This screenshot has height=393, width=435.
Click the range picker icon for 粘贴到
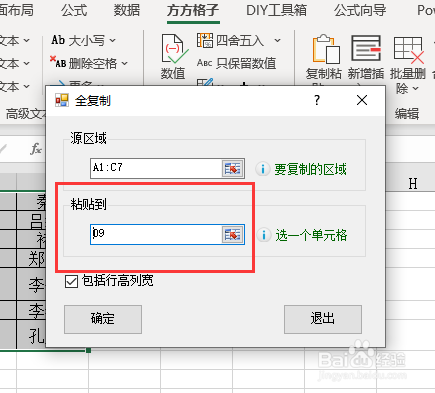click(x=233, y=234)
